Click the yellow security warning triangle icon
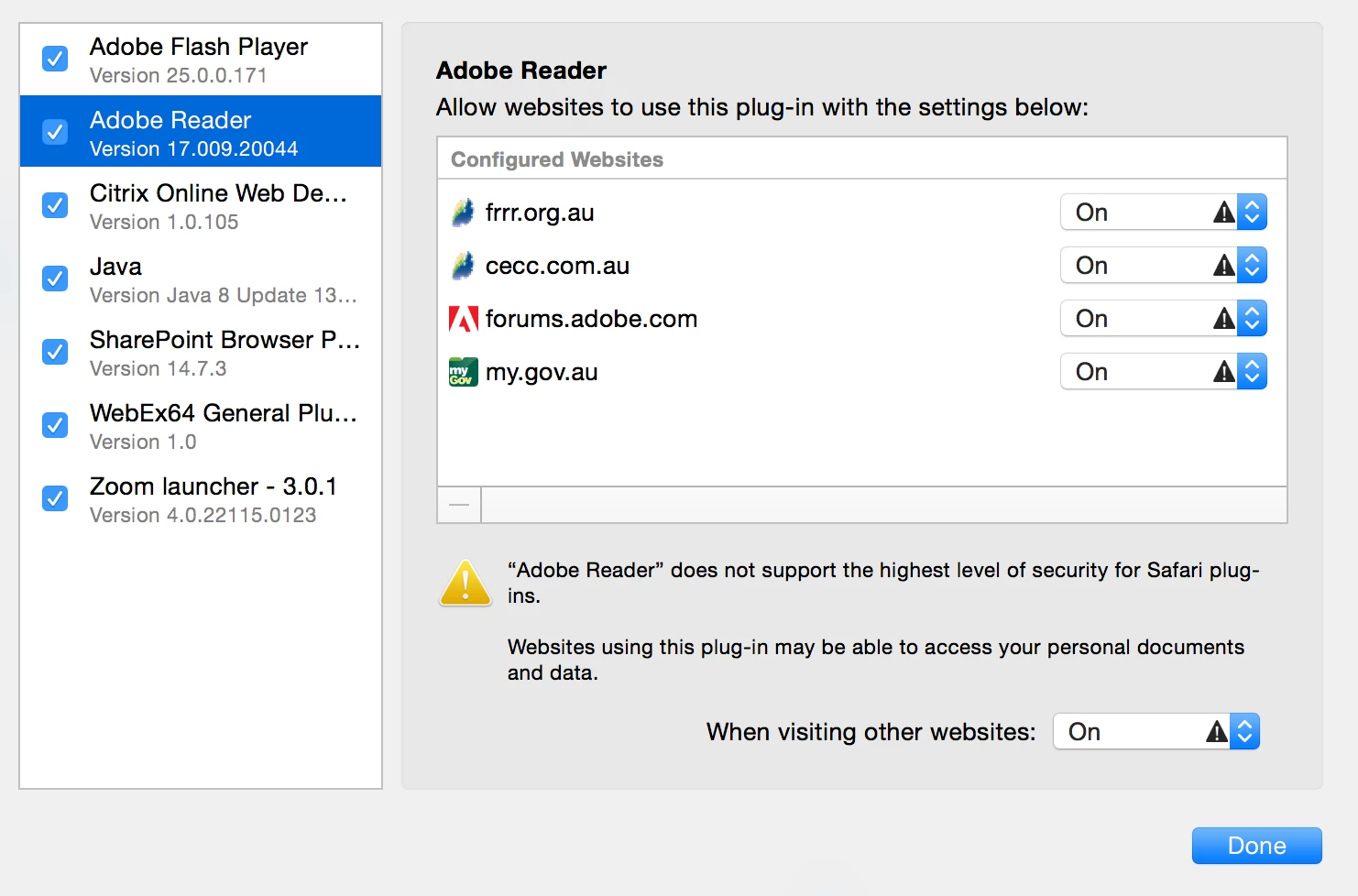Viewport: 1358px width, 896px height. pos(465,584)
